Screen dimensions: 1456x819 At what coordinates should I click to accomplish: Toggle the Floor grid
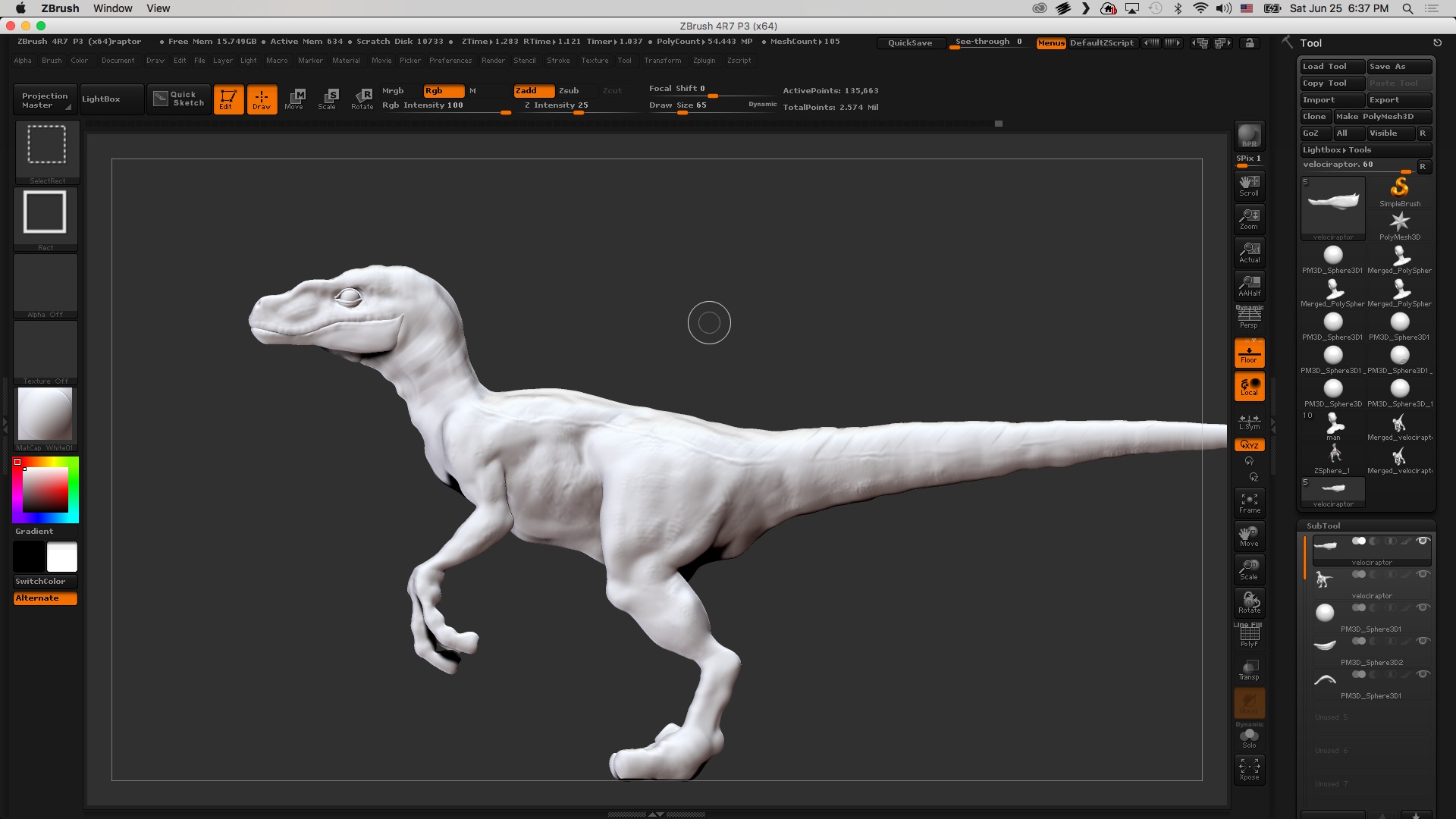1249,353
